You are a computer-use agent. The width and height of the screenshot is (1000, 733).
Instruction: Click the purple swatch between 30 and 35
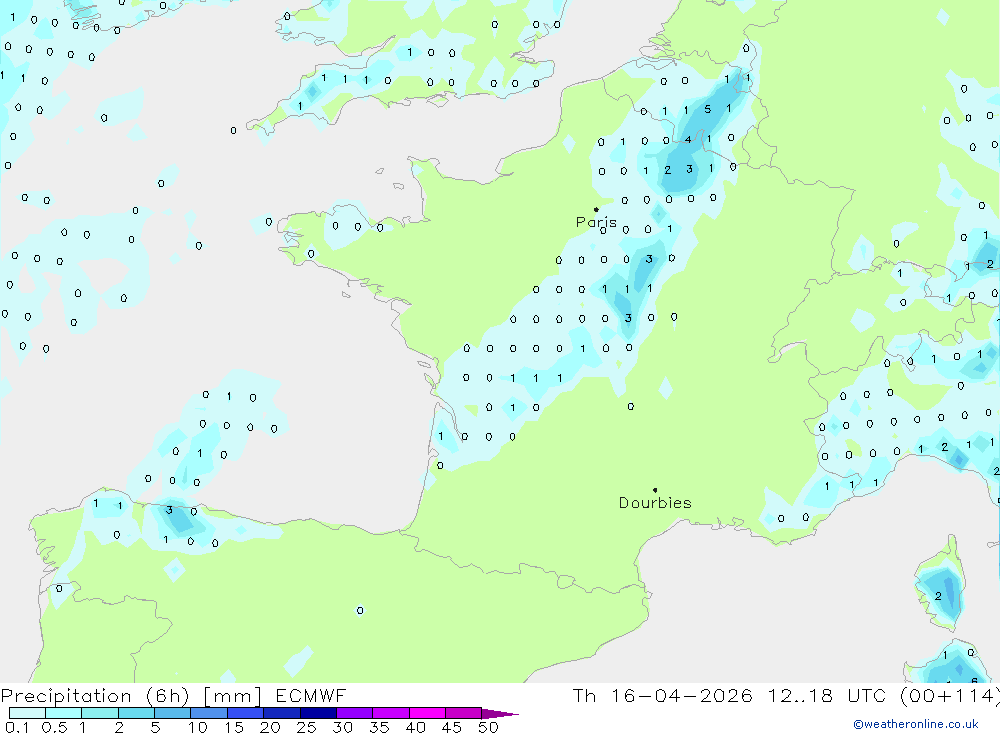point(355,713)
